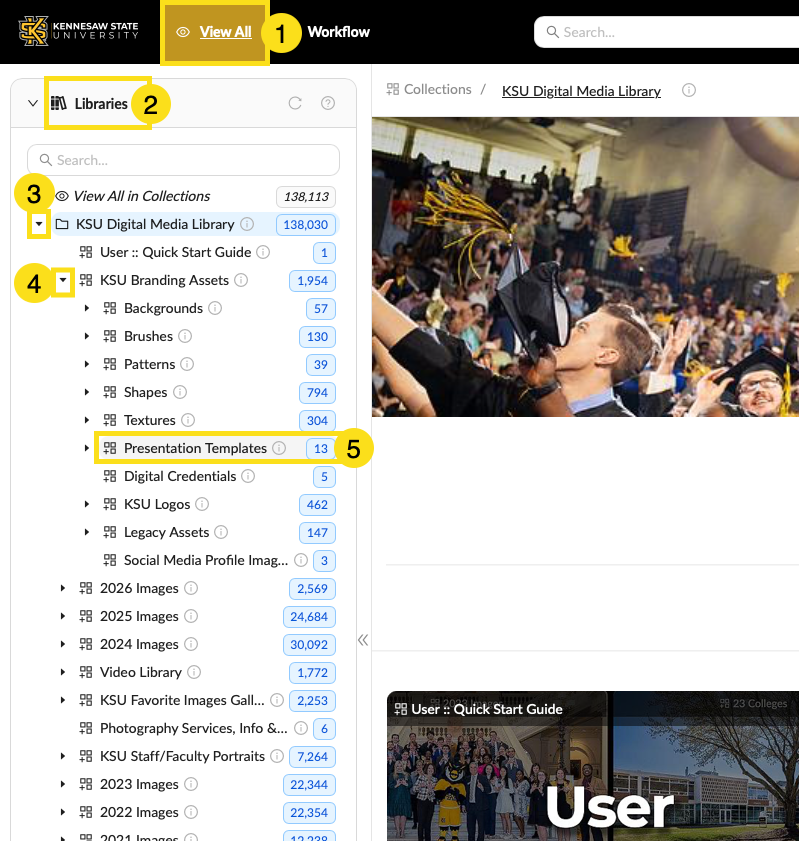
Task: Show info for Patterns
Action: (x=187, y=364)
